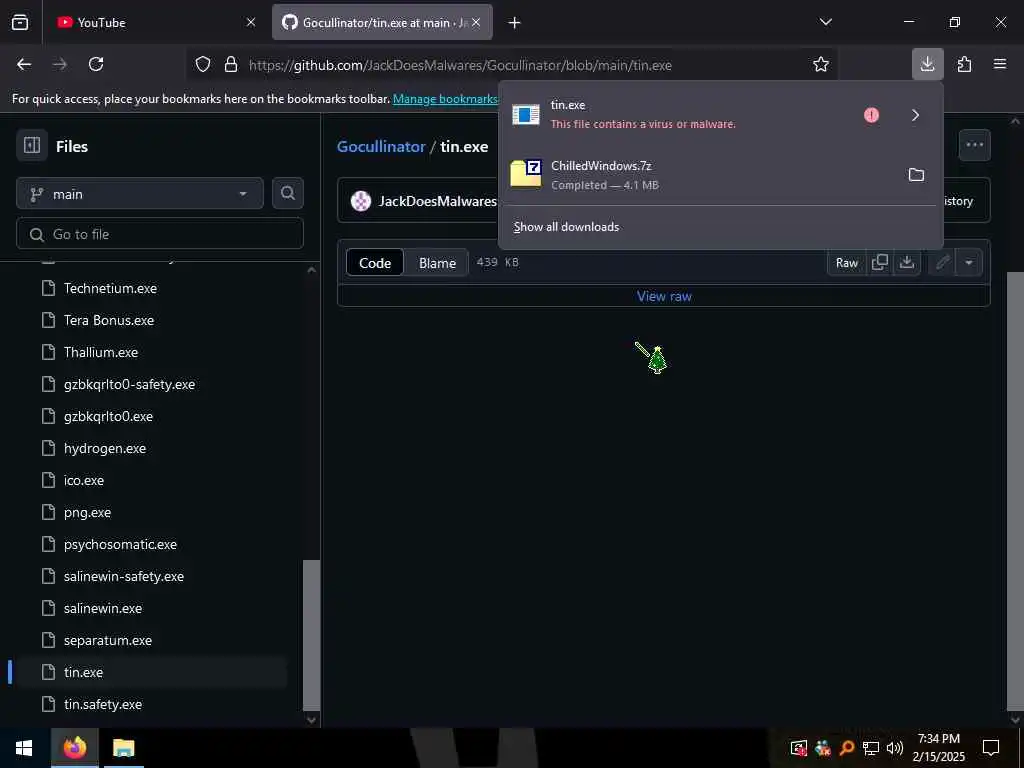Screen dimensions: 1024x768
Task: Open the Firefox View icon
Action: 20,22
